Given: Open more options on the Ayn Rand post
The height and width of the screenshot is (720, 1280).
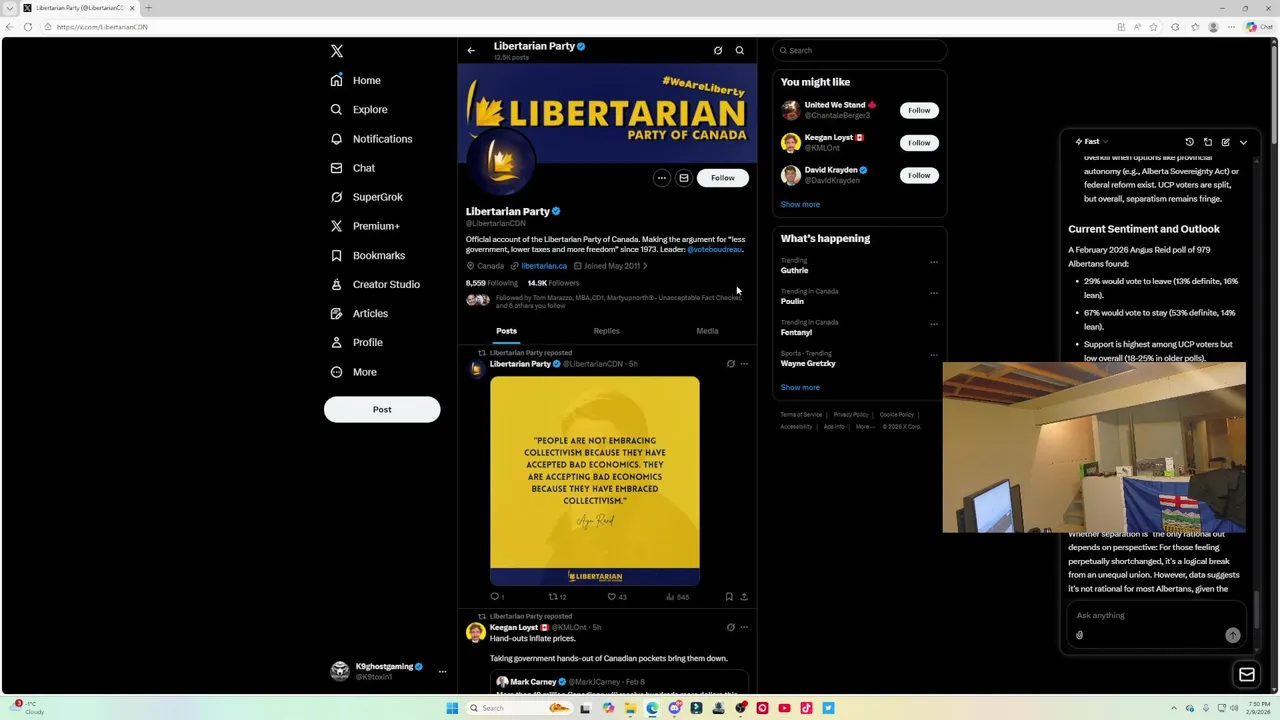Looking at the screenshot, I should point(744,364).
